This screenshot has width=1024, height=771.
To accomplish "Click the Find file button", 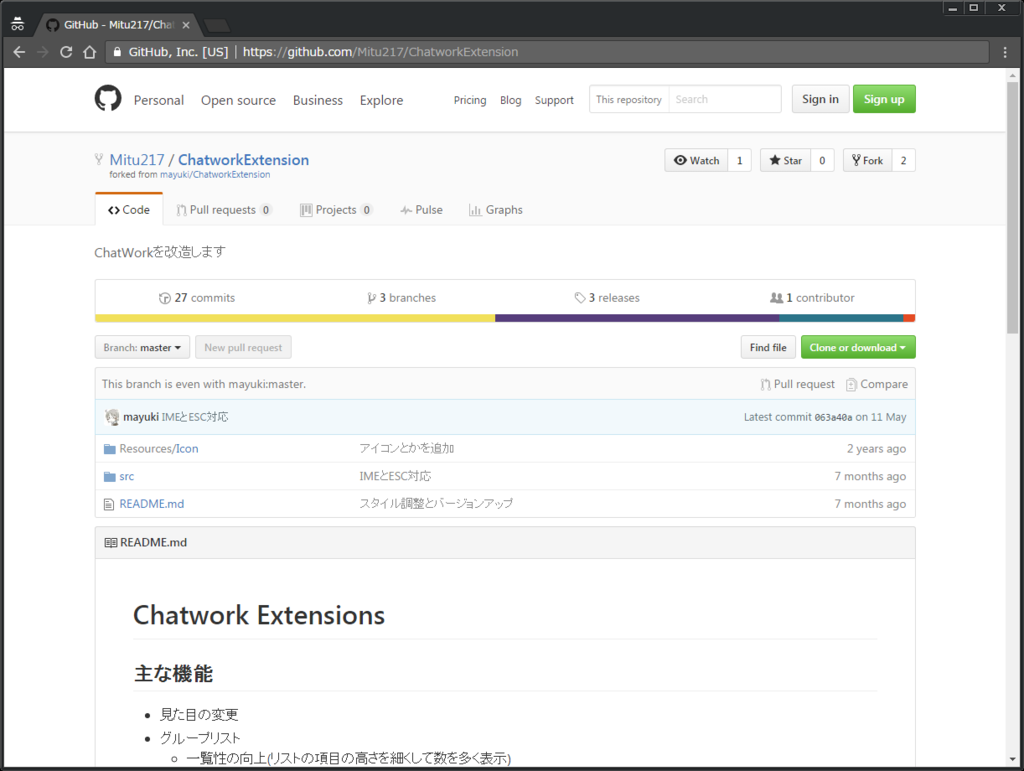I will pyautogui.click(x=768, y=347).
